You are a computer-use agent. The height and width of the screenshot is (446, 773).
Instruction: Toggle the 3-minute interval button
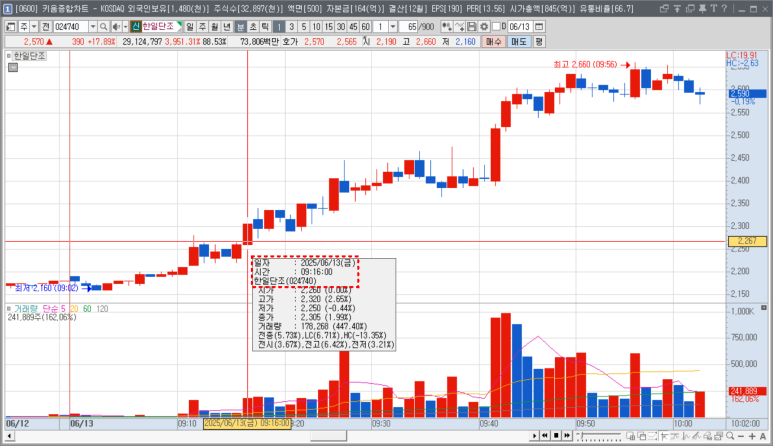click(291, 27)
